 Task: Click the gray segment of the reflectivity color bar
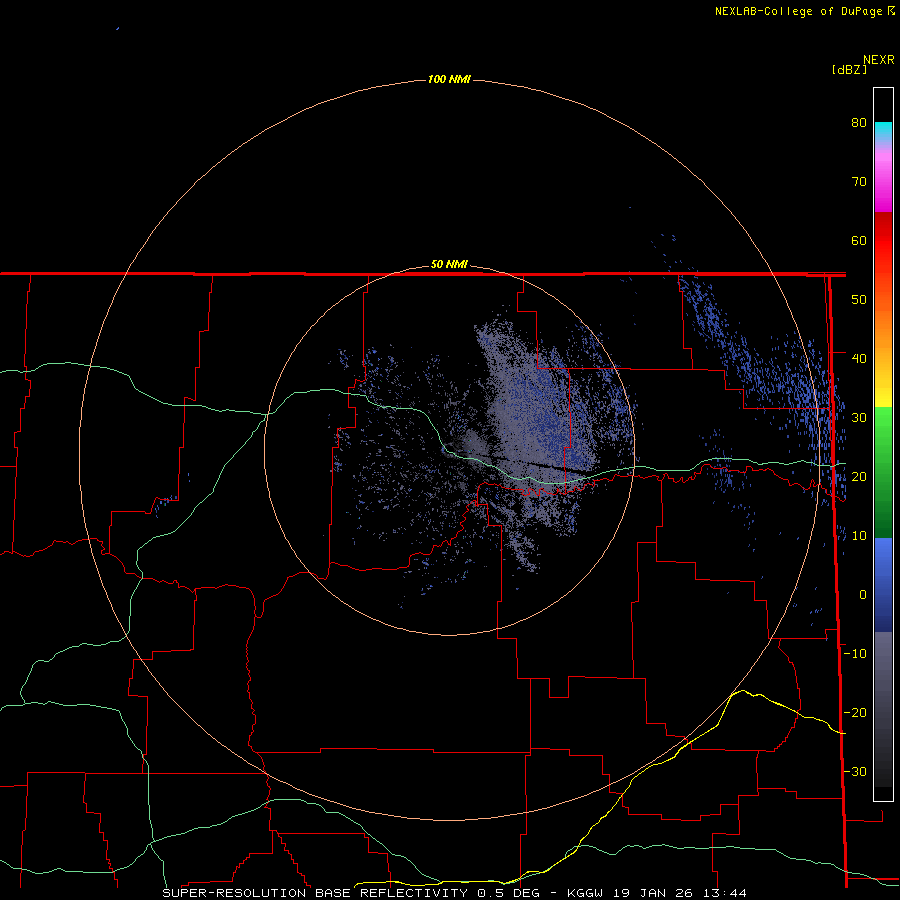[883, 709]
